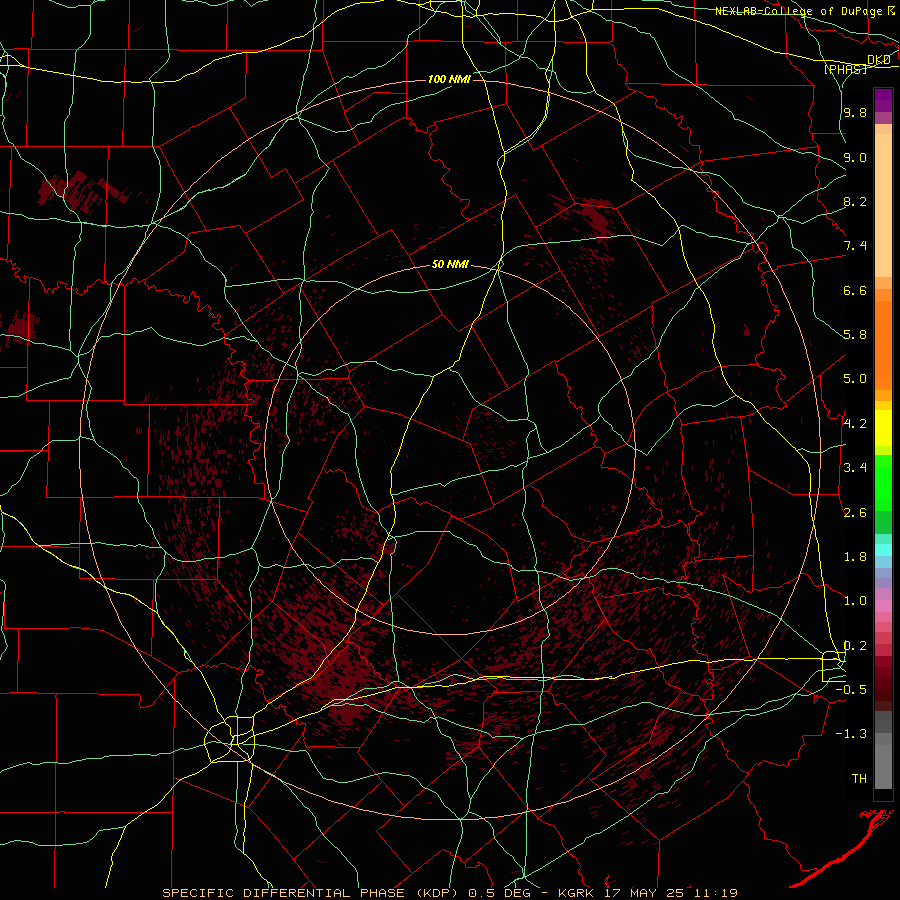
Task: Select the 2.6 legend value
Action: 855,513
